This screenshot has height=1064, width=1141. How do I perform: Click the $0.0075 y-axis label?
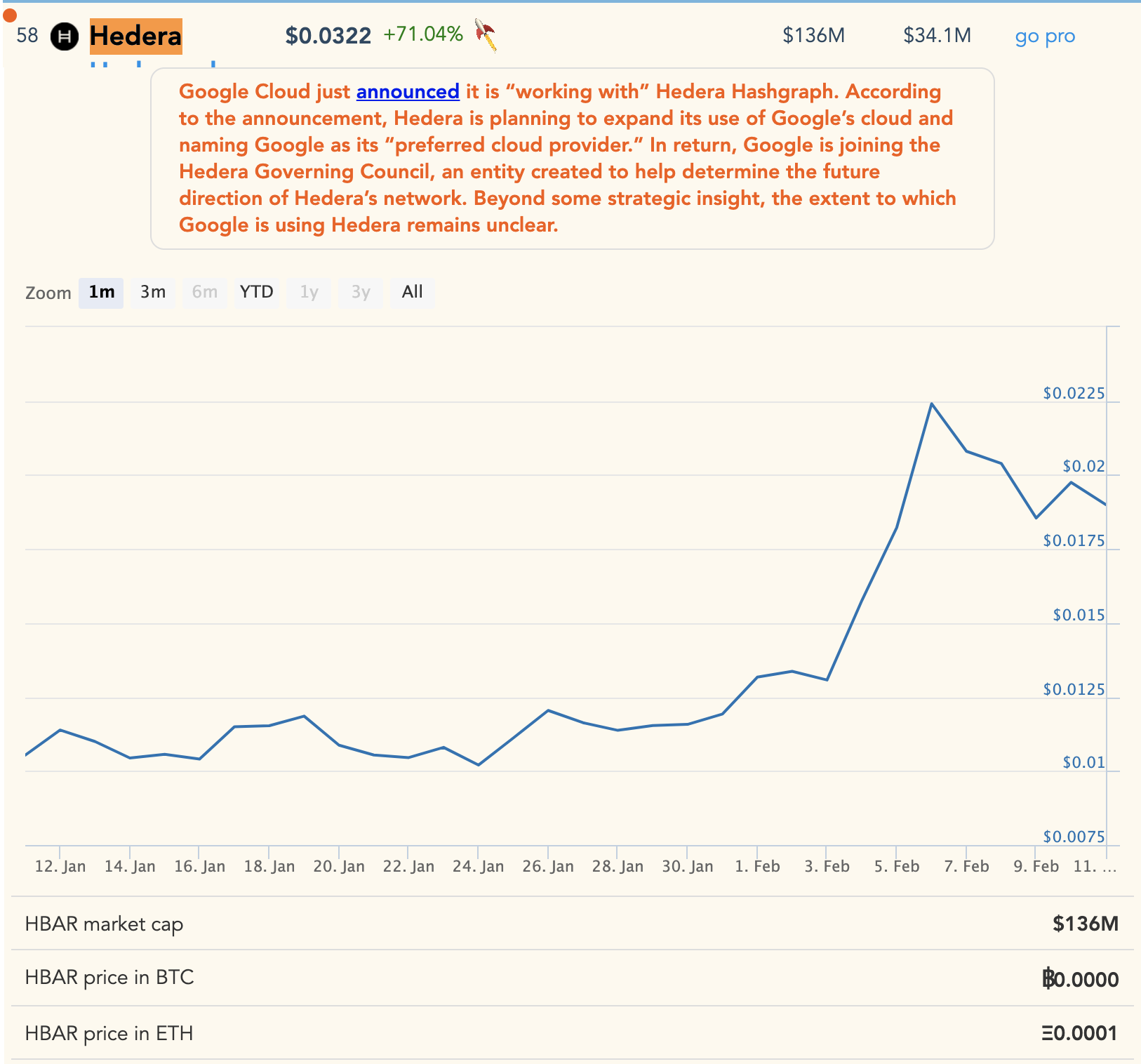click(1074, 837)
